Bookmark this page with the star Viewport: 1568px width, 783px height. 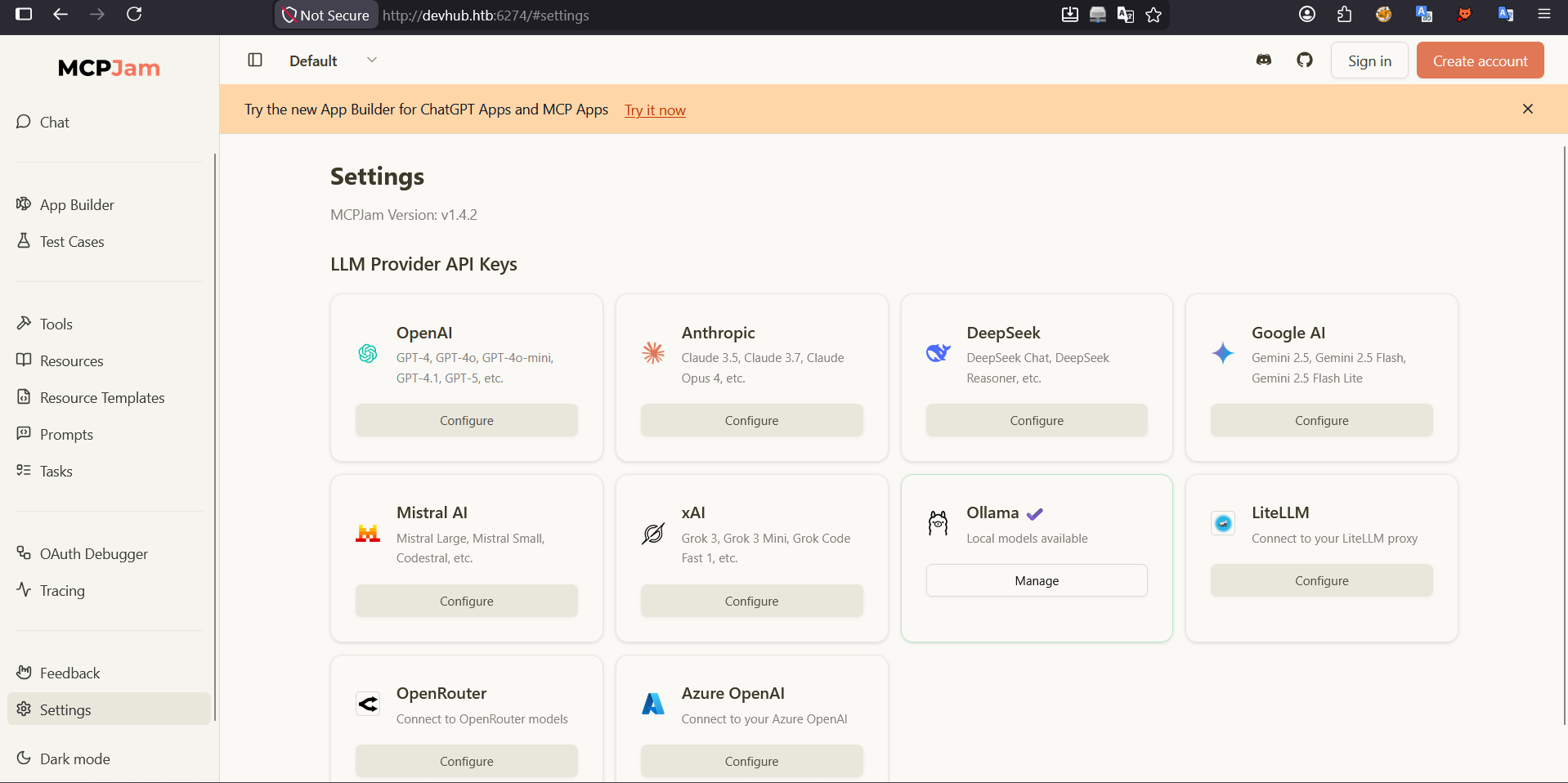(1154, 15)
